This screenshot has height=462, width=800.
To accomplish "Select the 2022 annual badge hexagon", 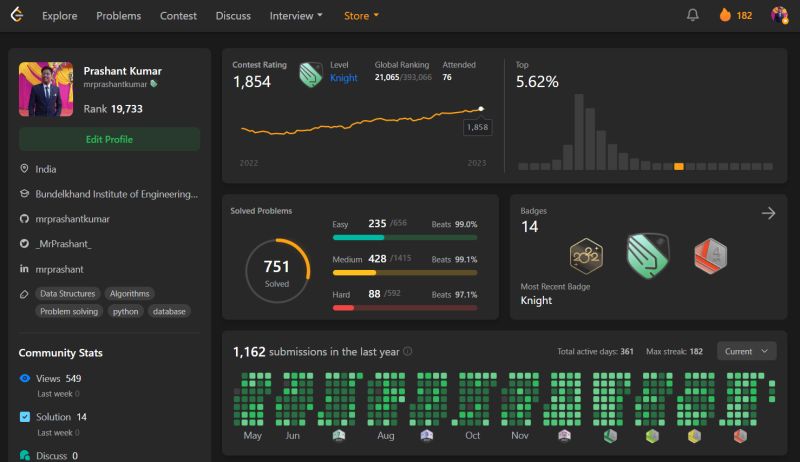I will [x=586, y=256].
